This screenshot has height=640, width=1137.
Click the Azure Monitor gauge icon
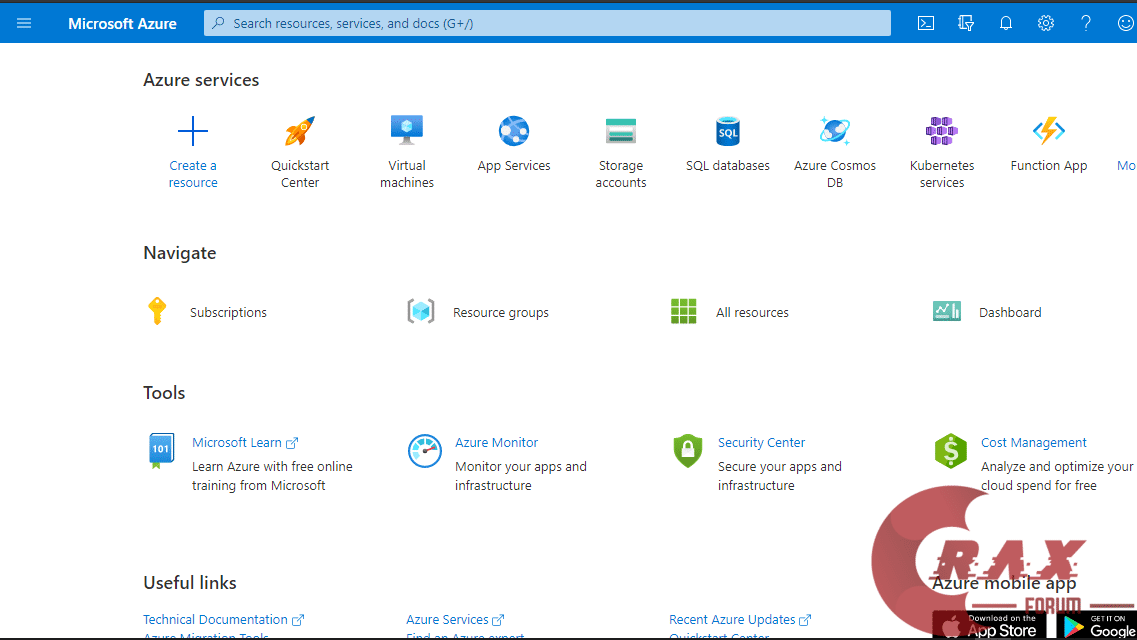(x=424, y=451)
